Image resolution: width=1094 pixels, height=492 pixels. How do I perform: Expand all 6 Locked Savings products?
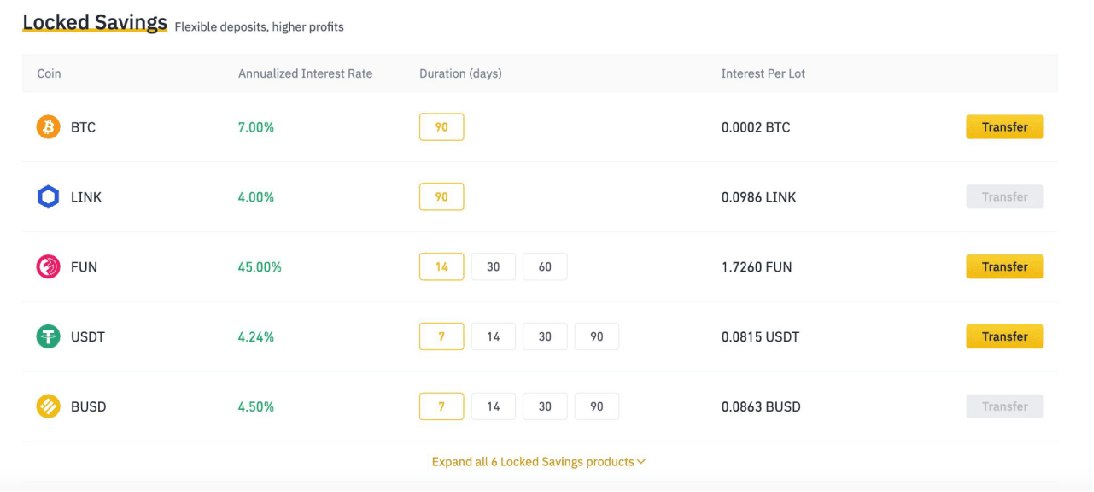click(x=533, y=462)
